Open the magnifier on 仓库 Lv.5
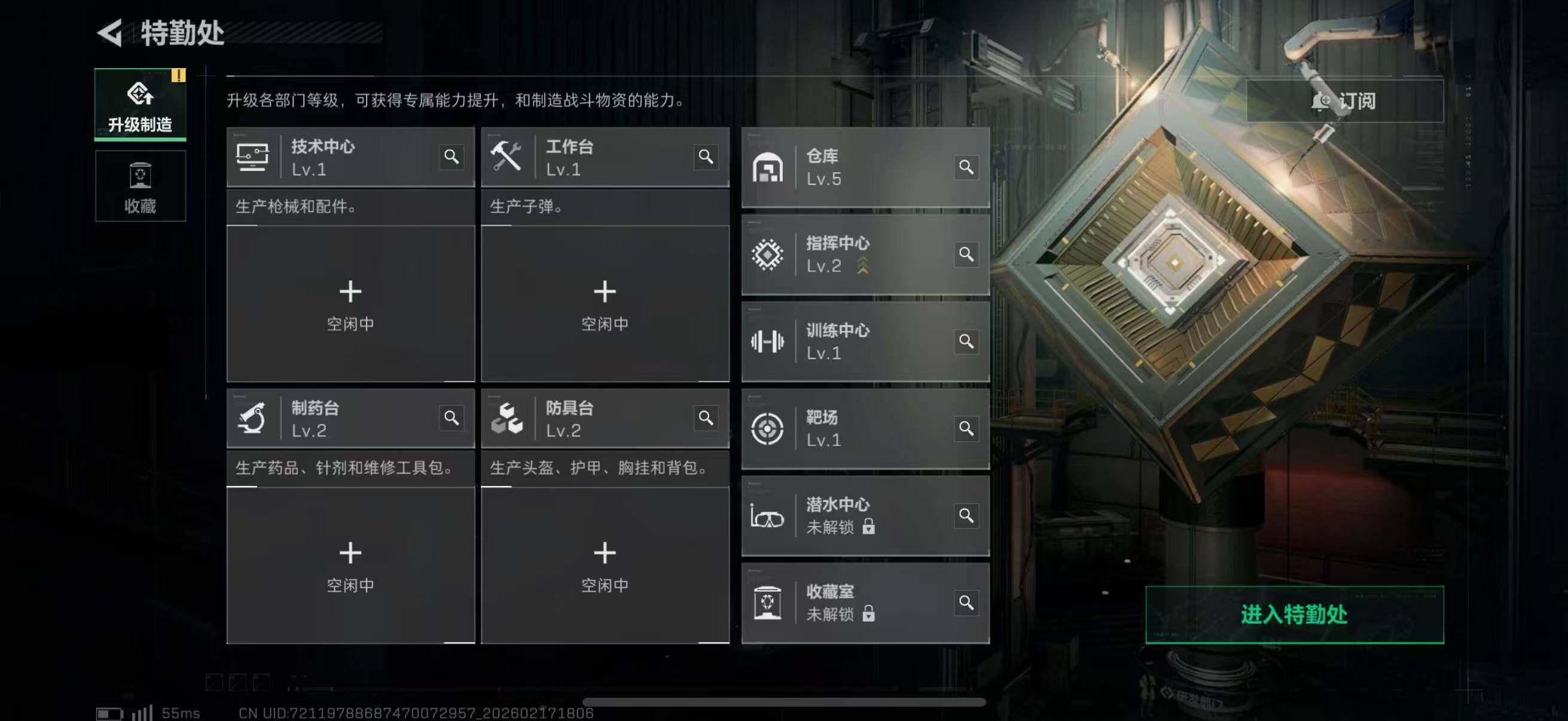Image resolution: width=1568 pixels, height=721 pixels. point(966,167)
